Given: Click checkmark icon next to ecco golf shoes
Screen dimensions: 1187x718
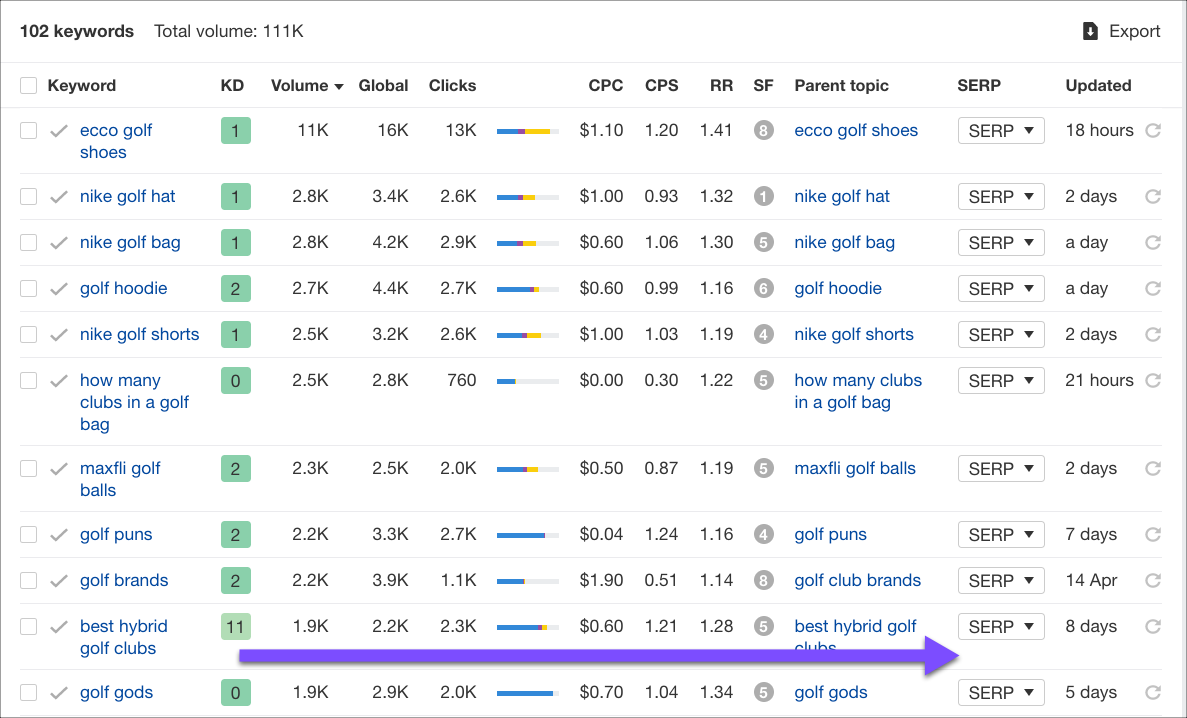Looking at the screenshot, I should point(59,131).
